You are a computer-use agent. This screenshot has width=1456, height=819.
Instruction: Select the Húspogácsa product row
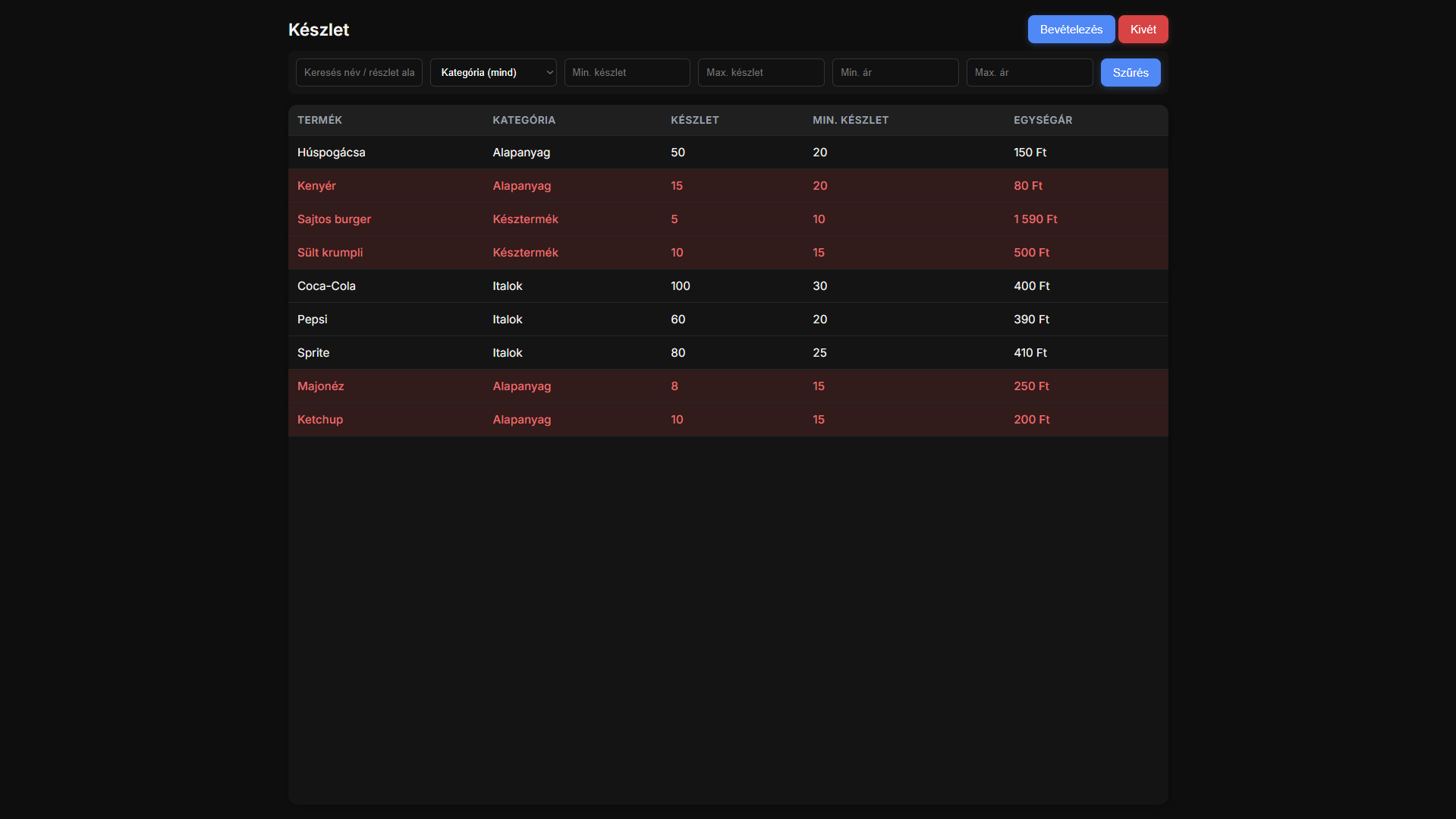[727, 153]
